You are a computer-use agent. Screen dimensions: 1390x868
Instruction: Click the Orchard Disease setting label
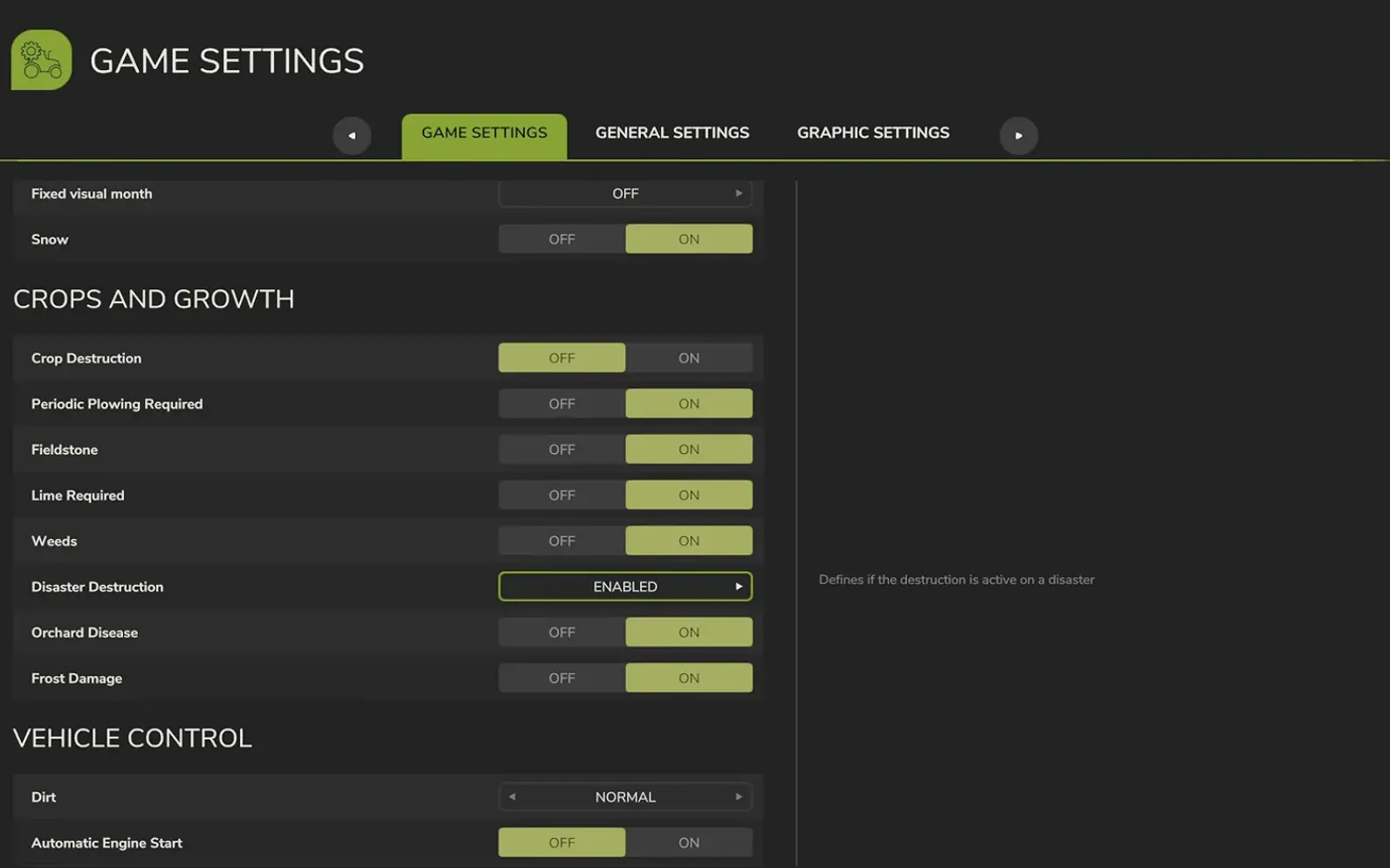tap(85, 632)
